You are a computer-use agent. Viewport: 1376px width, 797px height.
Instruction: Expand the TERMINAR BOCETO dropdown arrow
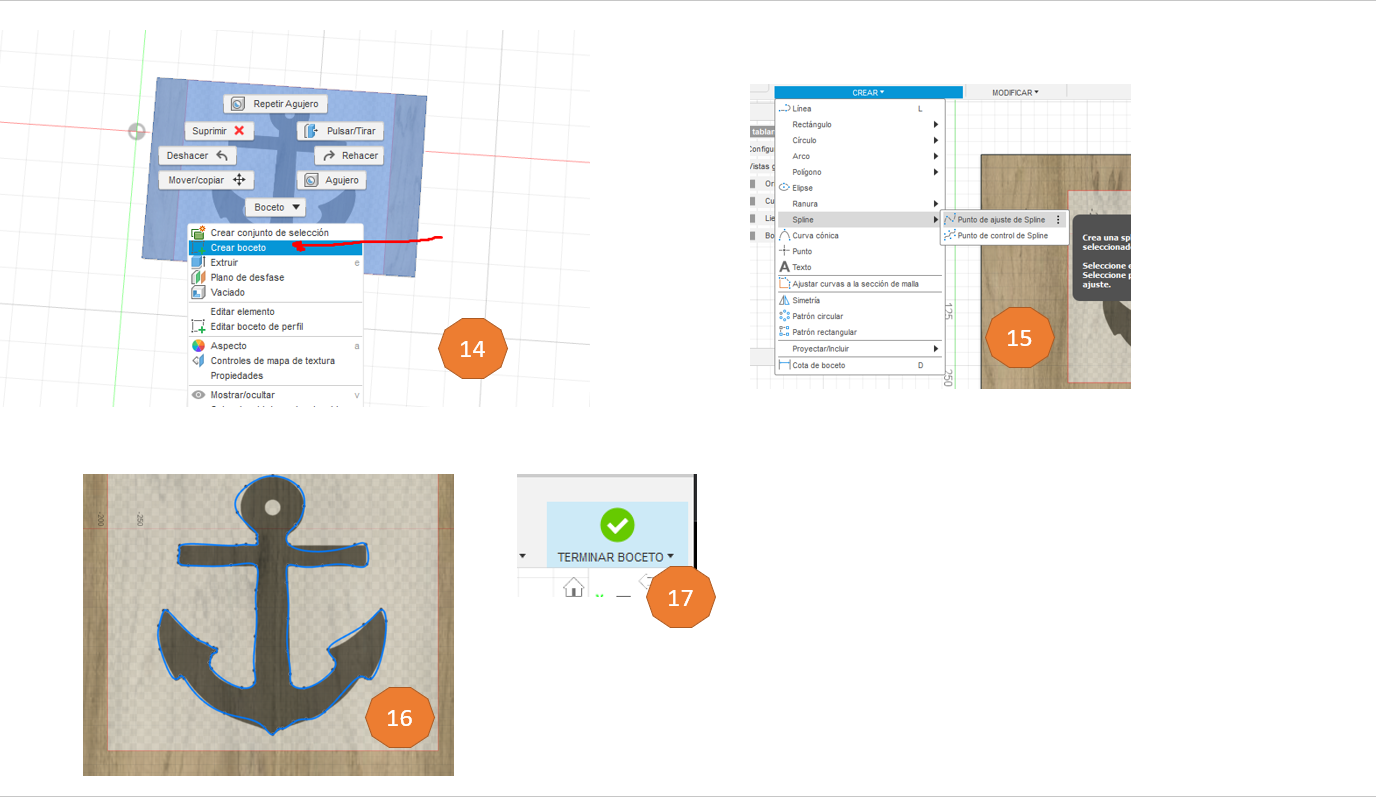point(670,557)
